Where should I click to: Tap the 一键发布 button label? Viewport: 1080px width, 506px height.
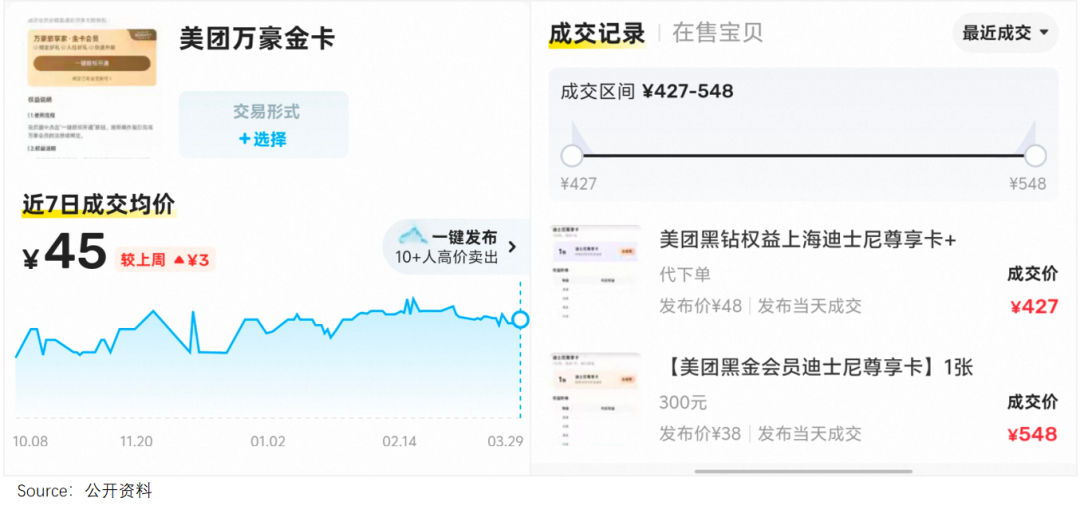[x=464, y=238]
